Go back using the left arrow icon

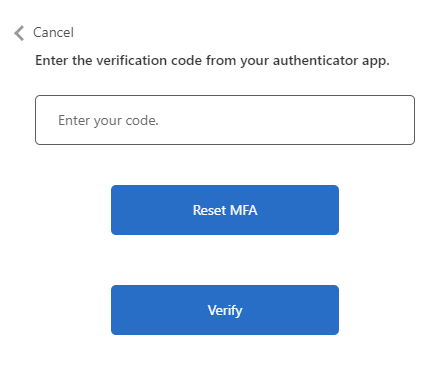19,33
